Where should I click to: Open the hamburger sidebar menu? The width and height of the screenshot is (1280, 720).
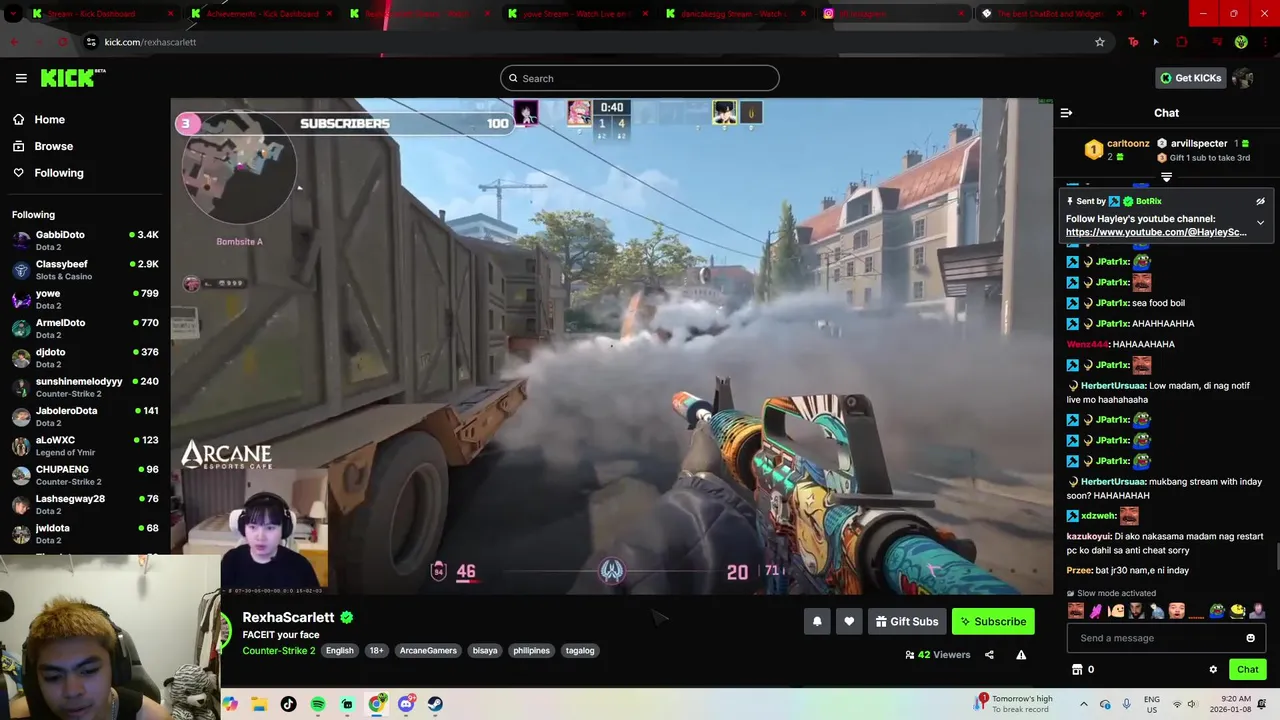[x=21, y=78]
